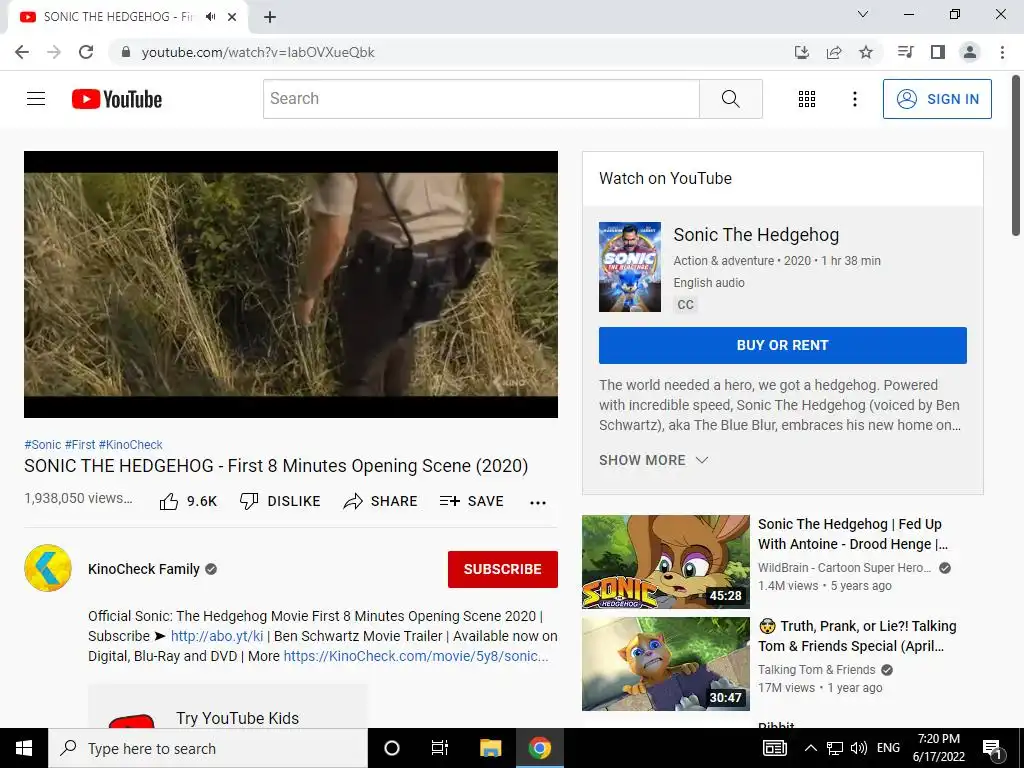The height and width of the screenshot is (768, 1024).
Task: Click the #KinoCheck hashtag
Action: coord(131,445)
